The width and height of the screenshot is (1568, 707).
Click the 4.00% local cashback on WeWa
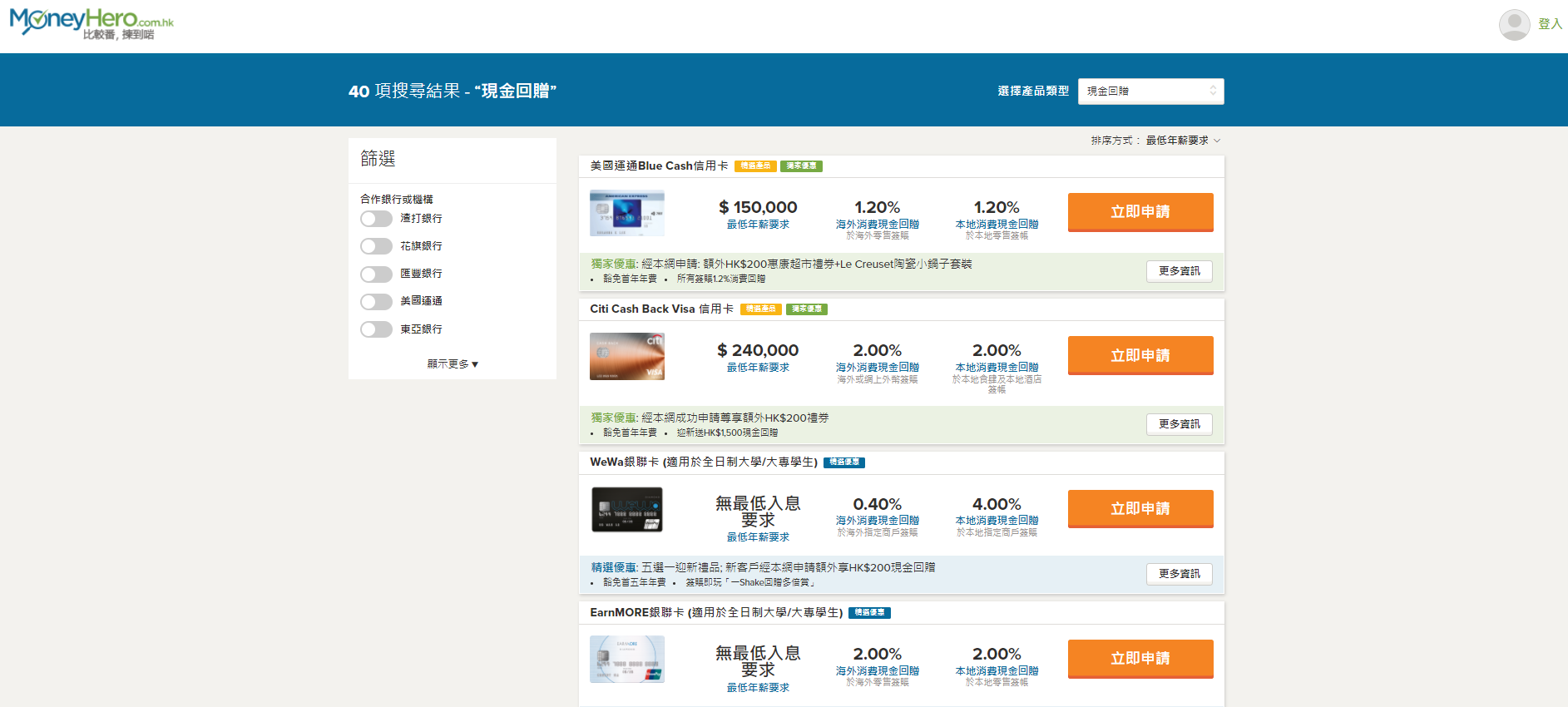pos(997,505)
